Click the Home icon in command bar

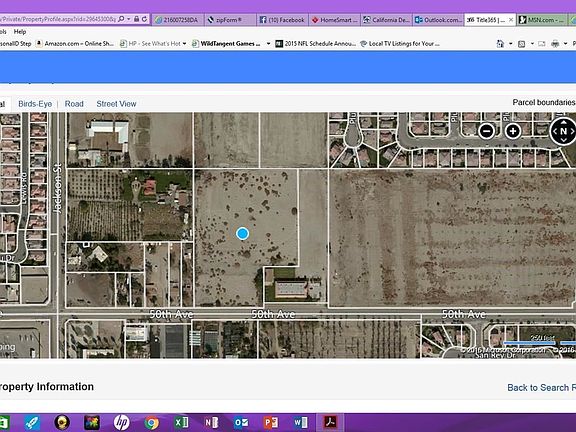500,44
